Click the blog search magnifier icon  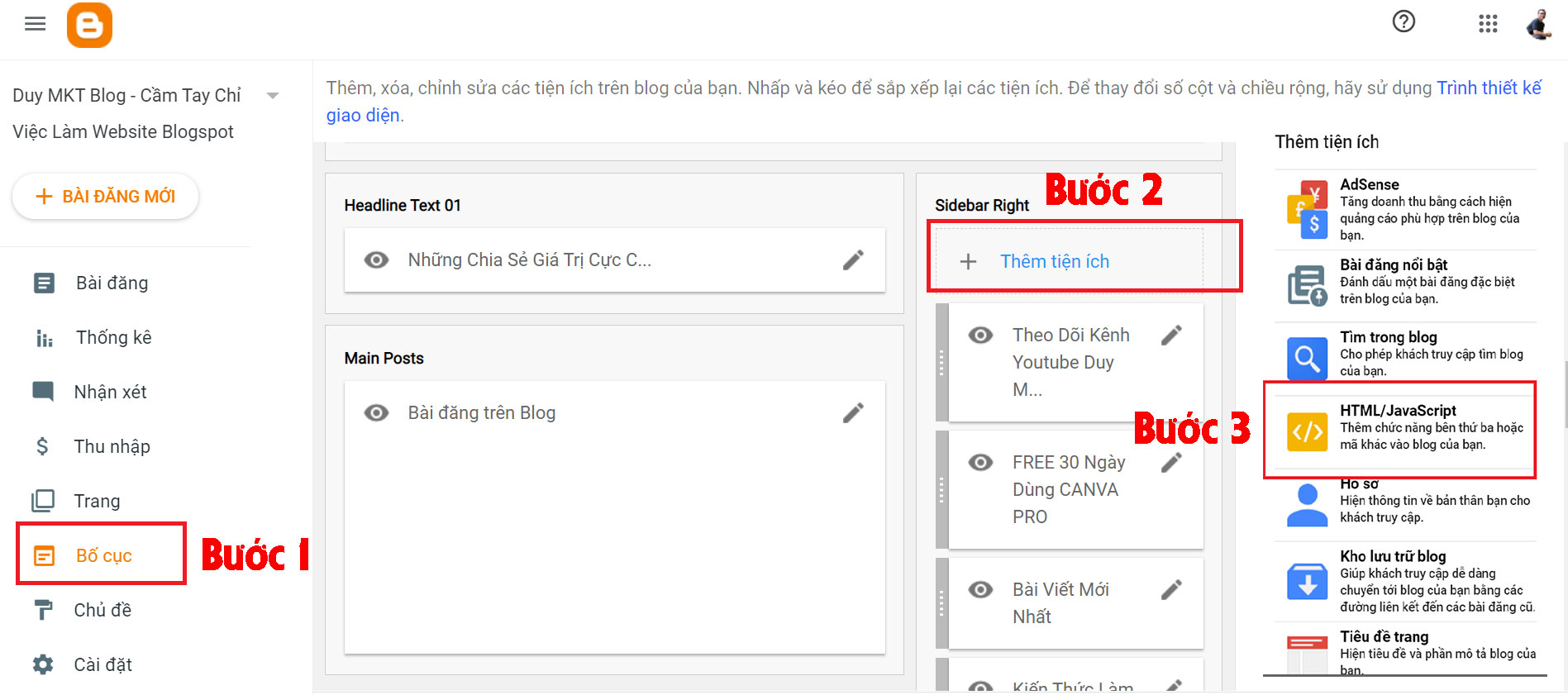point(1308,359)
